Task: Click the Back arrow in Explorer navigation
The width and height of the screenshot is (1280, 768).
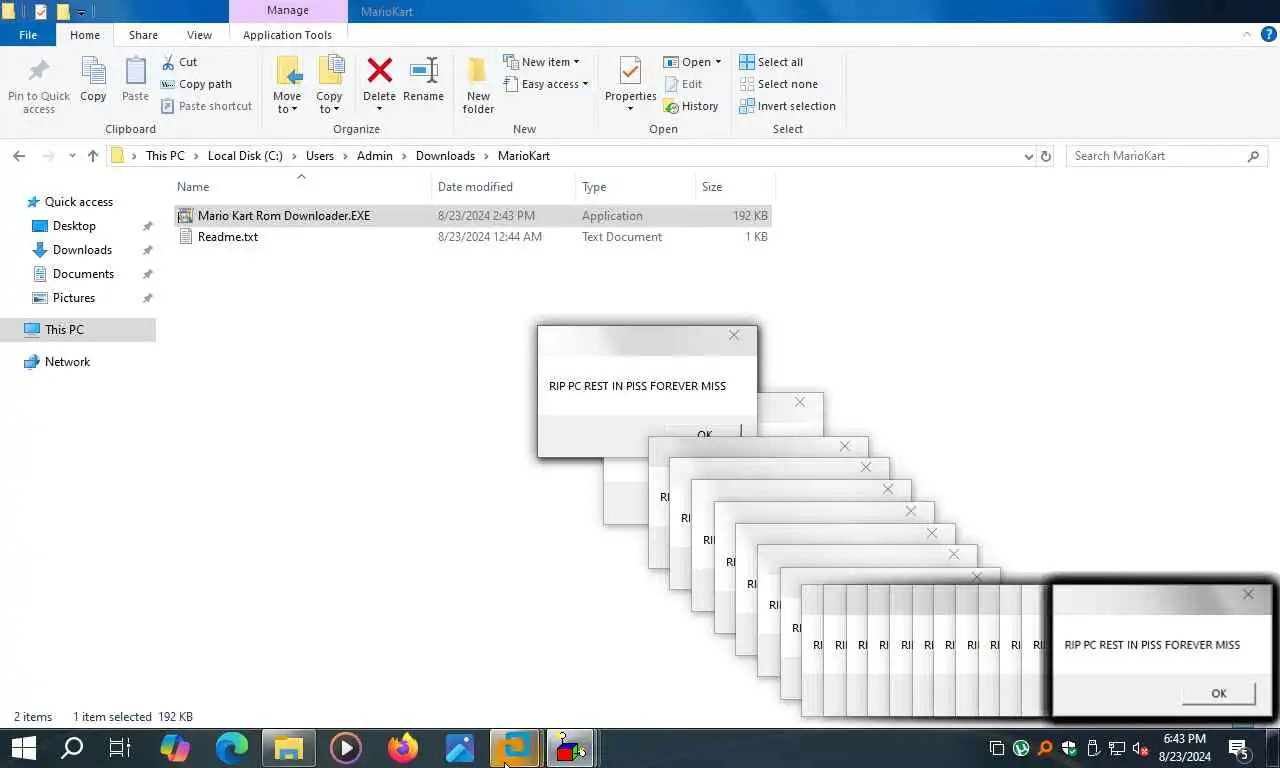Action: [19, 156]
